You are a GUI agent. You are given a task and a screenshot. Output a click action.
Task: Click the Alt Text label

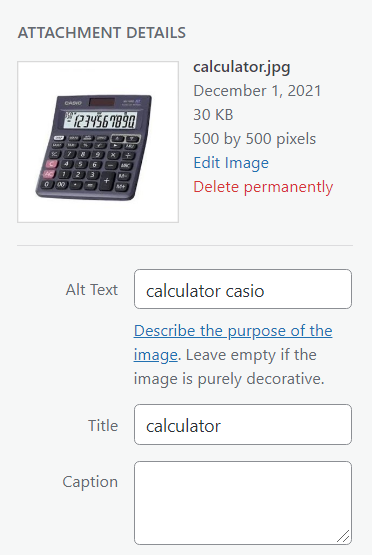pos(92,290)
